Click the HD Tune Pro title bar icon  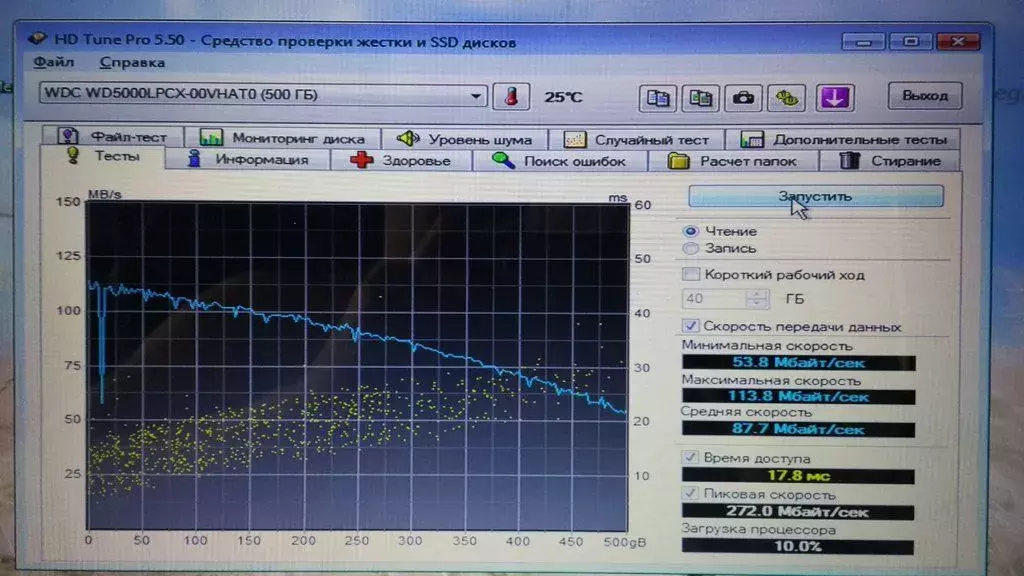(37, 39)
